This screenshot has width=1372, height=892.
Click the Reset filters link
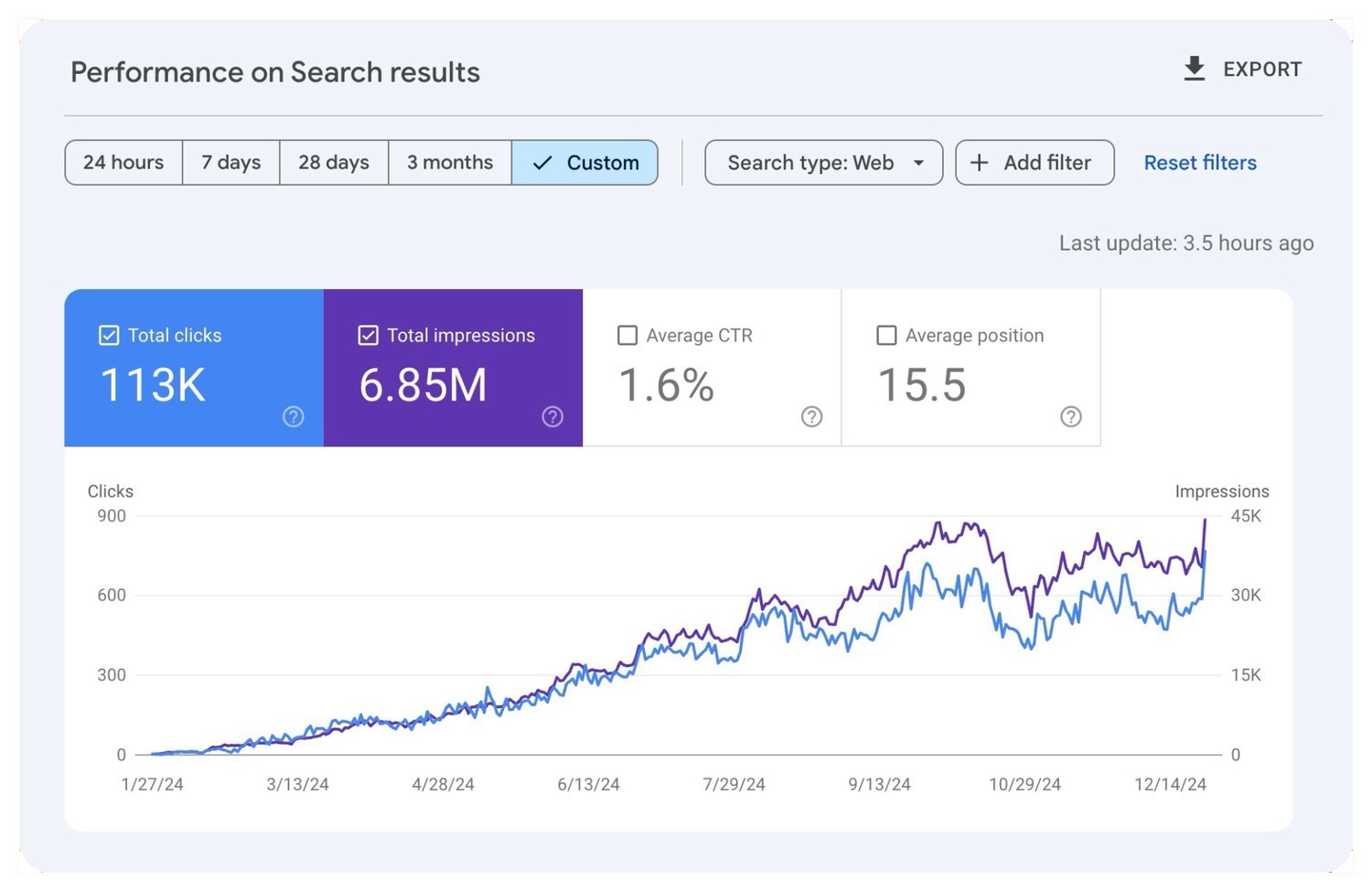[x=1200, y=163]
